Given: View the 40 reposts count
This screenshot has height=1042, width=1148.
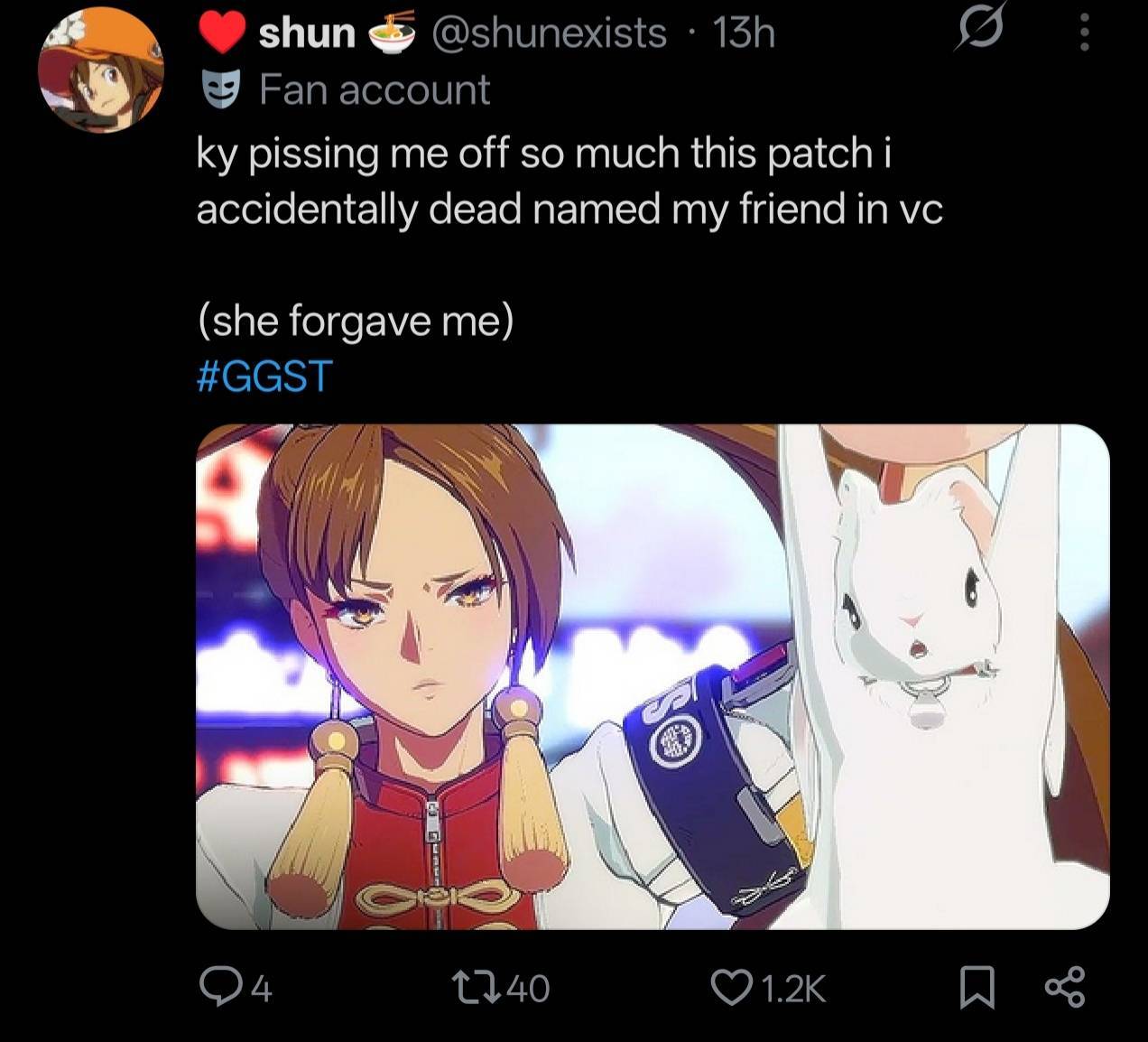Looking at the screenshot, I should click(528, 988).
